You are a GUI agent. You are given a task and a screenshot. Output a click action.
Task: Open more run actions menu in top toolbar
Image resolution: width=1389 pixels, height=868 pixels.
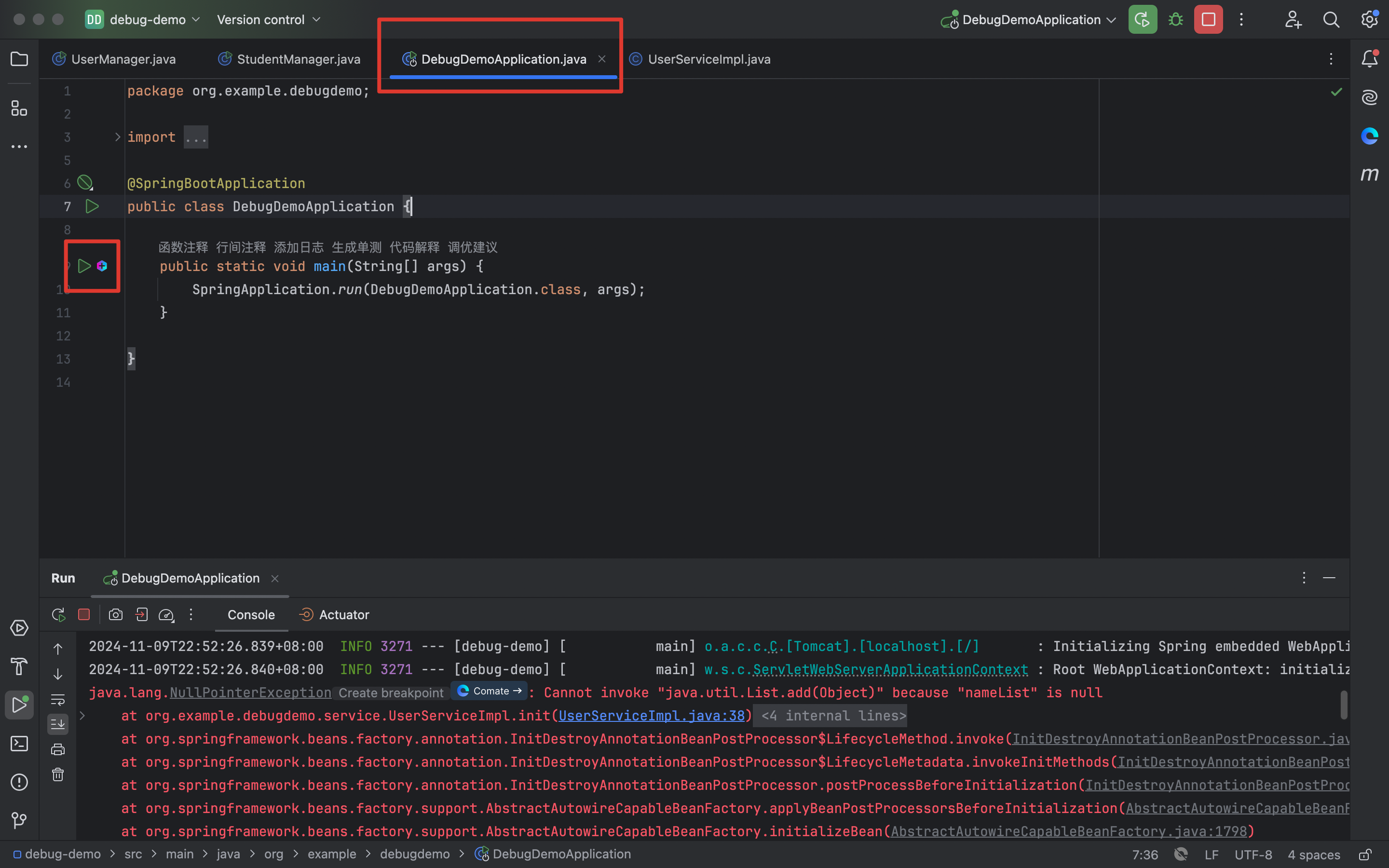[1241, 19]
